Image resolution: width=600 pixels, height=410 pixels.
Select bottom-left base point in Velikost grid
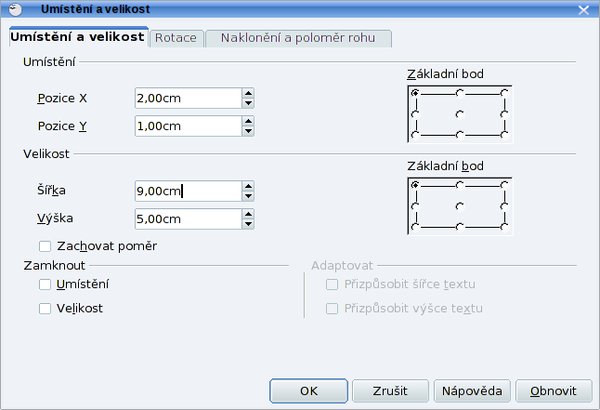pyautogui.click(x=415, y=227)
